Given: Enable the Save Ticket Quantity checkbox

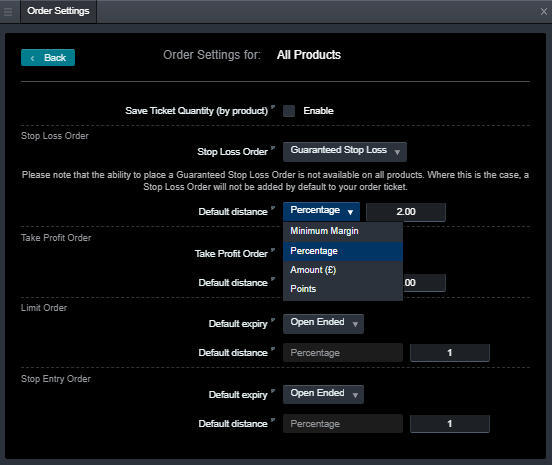Looking at the screenshot, I should (289, 111).
